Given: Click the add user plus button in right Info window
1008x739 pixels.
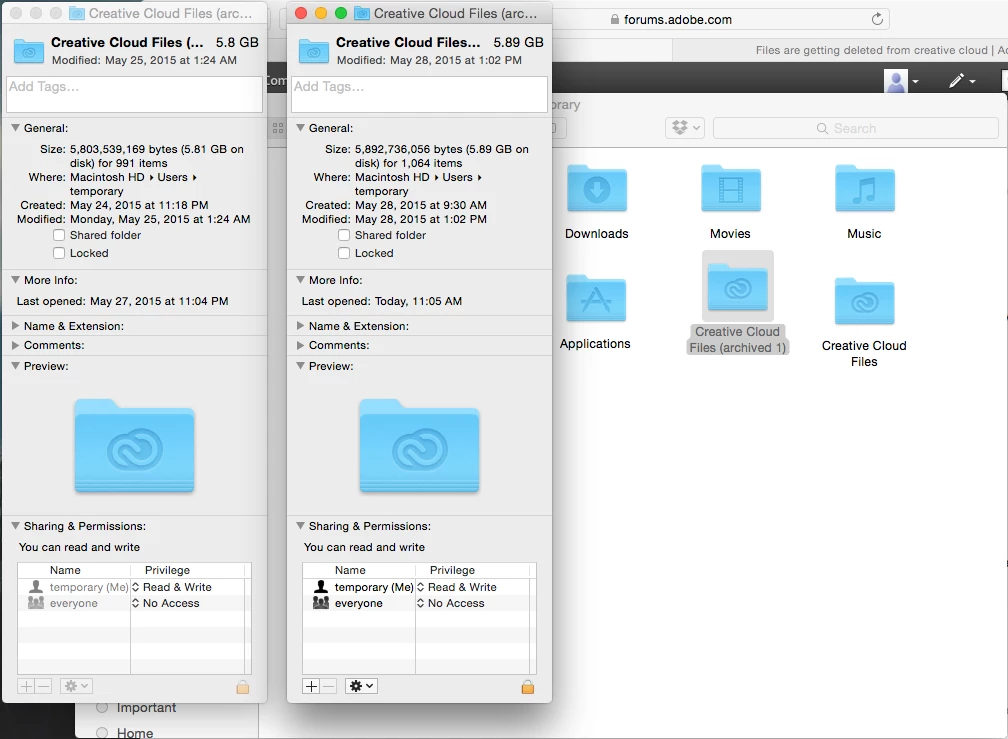Looking at the screenshot, I should click(311, 686).
